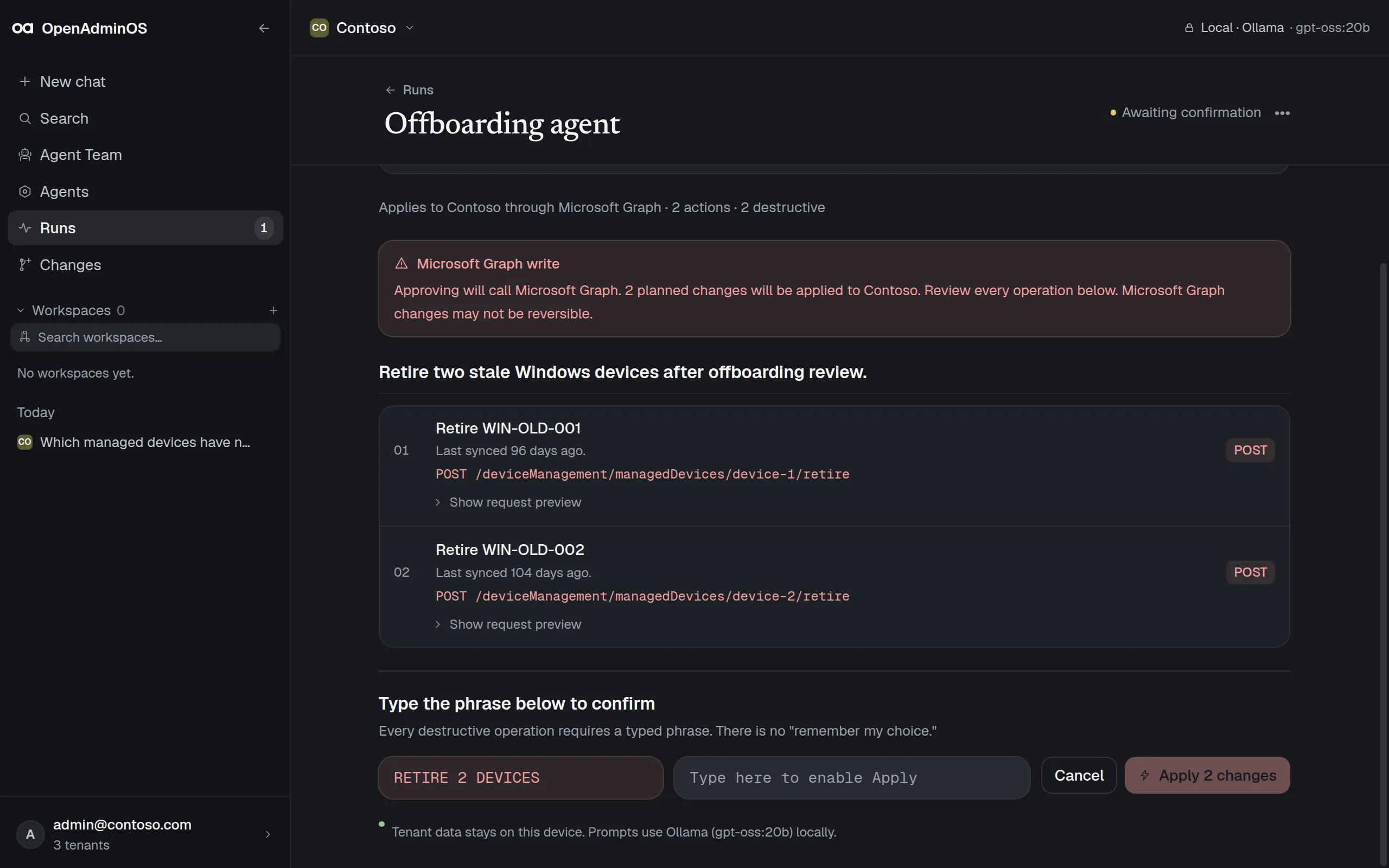The width and height of the screenshot is (1389, 868).
Task: Click the Apply 2 changes button
Action: click(1207, 776)
